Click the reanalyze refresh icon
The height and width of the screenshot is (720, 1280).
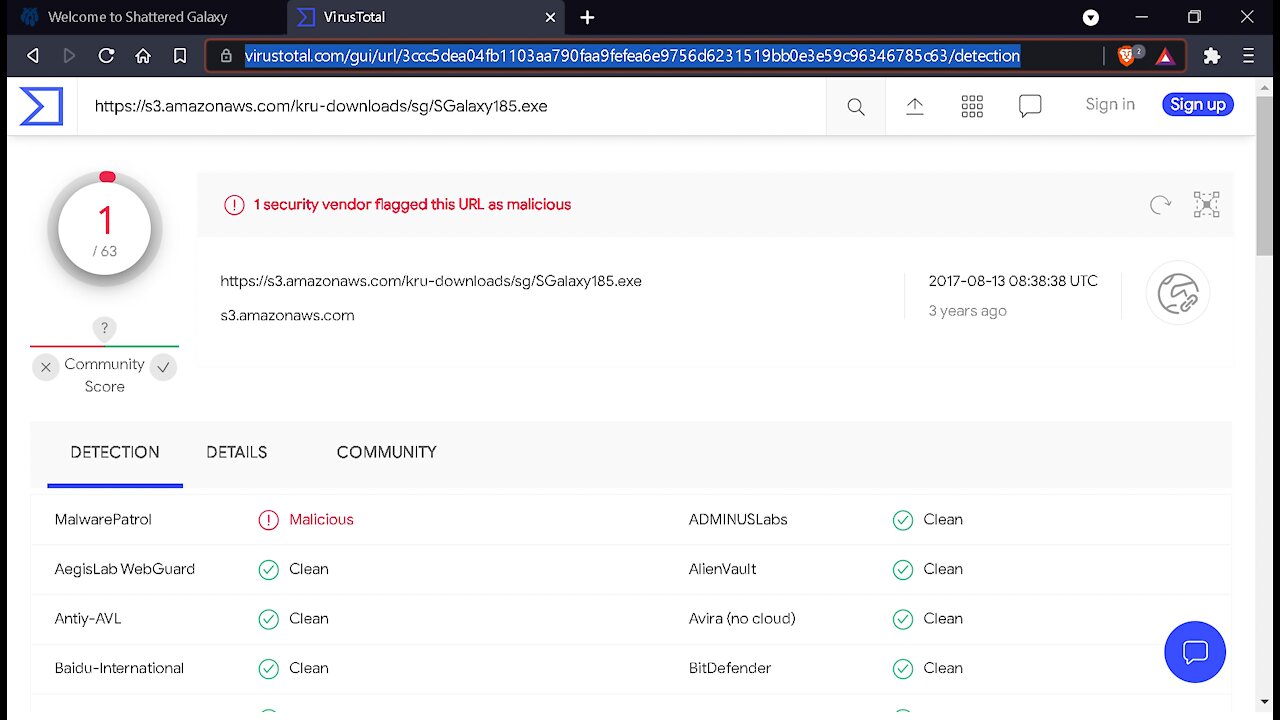(1160, 205)
